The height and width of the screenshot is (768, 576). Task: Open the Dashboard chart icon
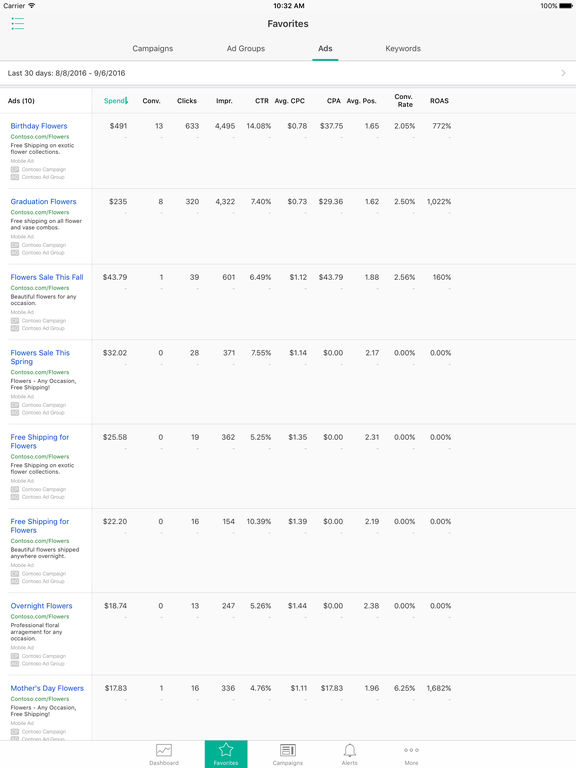click(164, 750)
